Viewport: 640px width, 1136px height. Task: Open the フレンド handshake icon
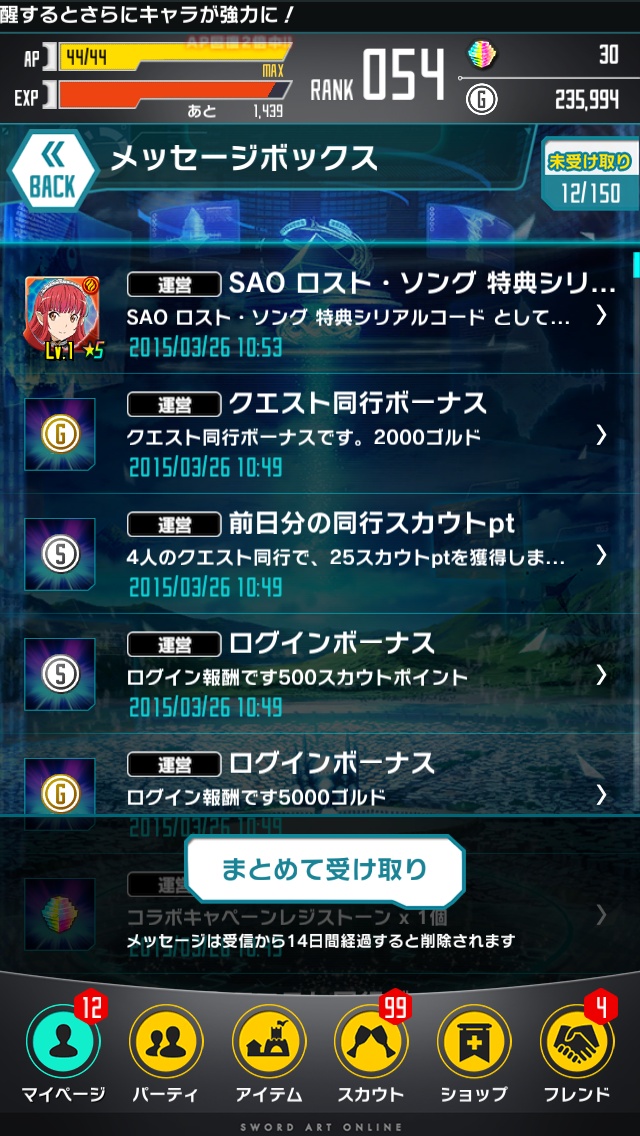click(577, 1041)
